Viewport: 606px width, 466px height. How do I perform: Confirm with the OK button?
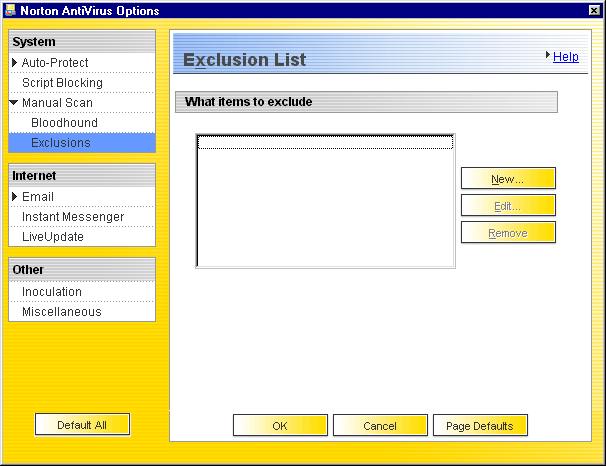tap(280, 426)
